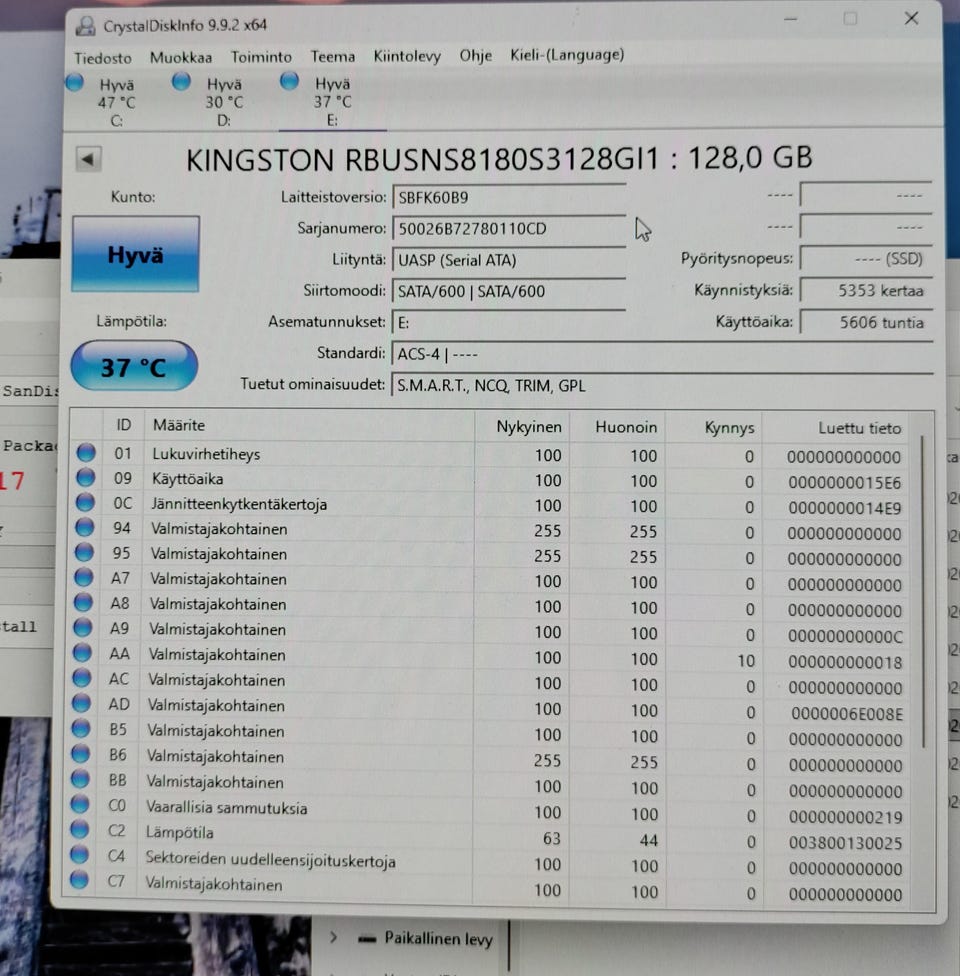Click raw value 0000000015E6

point(844,482)
